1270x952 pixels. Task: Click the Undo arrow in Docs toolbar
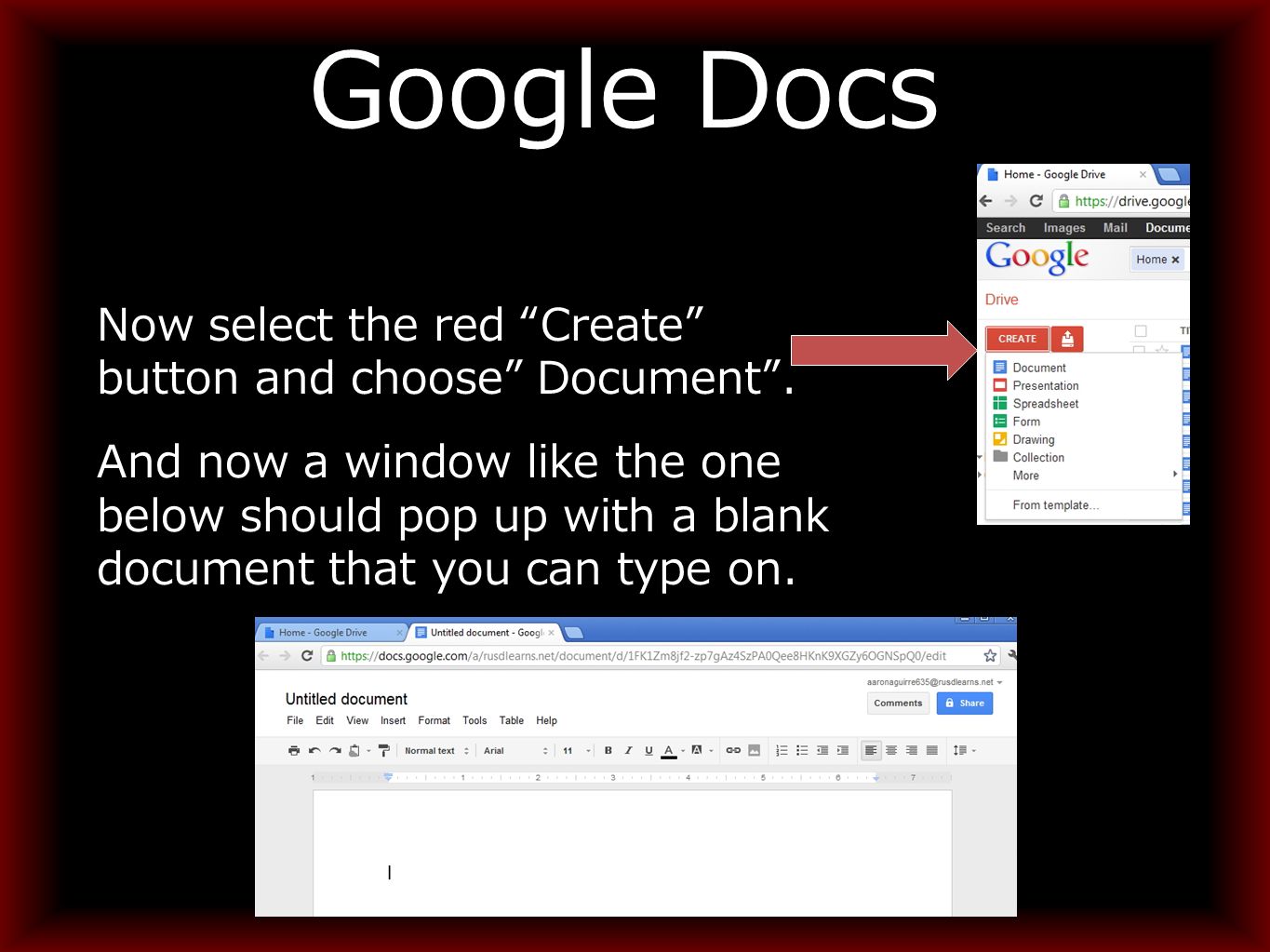point(314,750)
